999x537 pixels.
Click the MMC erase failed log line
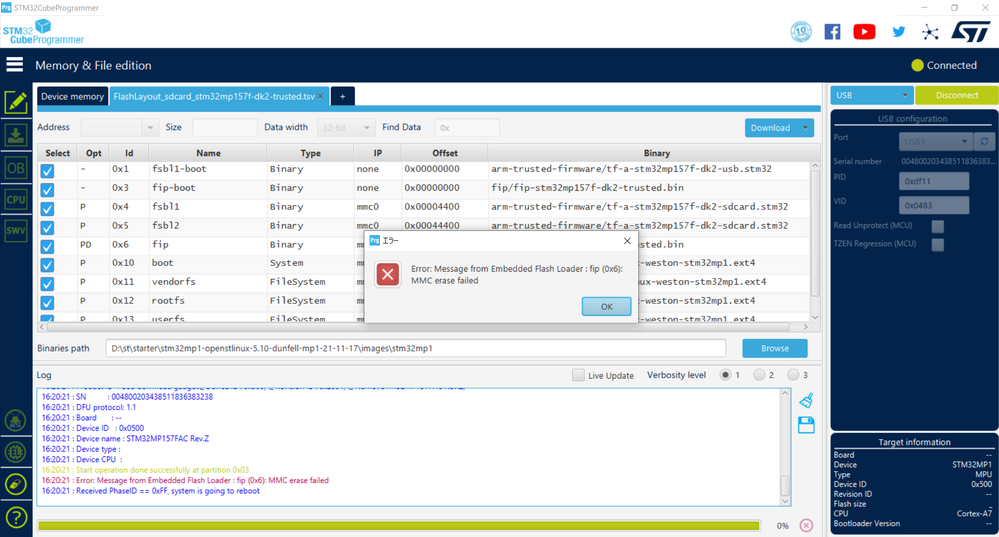point(185,480)
